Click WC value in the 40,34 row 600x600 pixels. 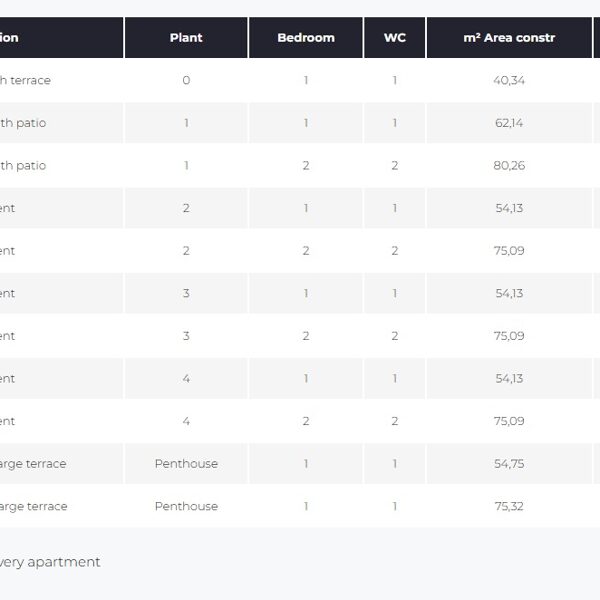[395, 80]
